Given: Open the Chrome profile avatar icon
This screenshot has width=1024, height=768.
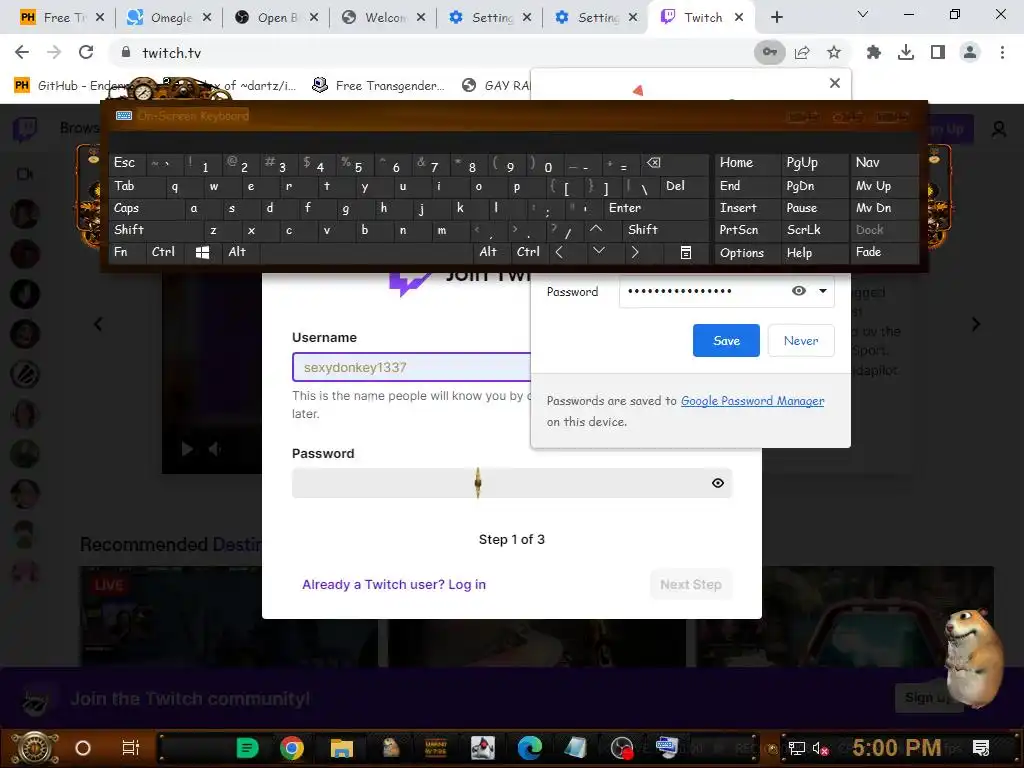Looking at the screenshot, I should click(x=970, y=52).
